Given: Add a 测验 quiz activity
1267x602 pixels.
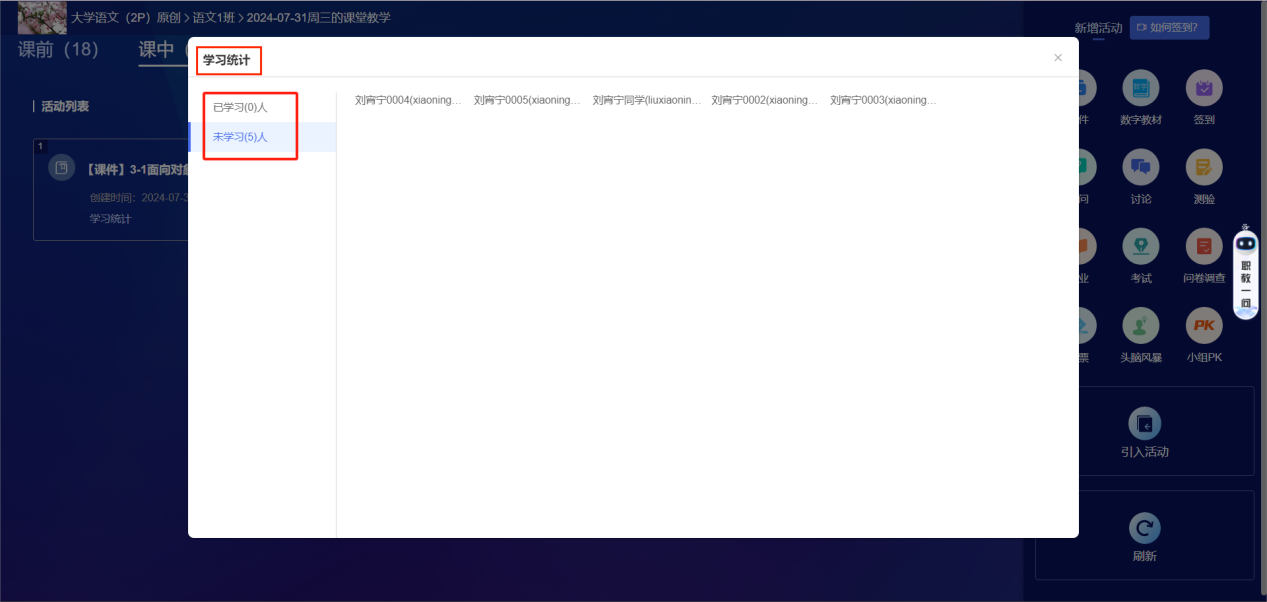Looking at the screenshot, I should coord(1203,168).
